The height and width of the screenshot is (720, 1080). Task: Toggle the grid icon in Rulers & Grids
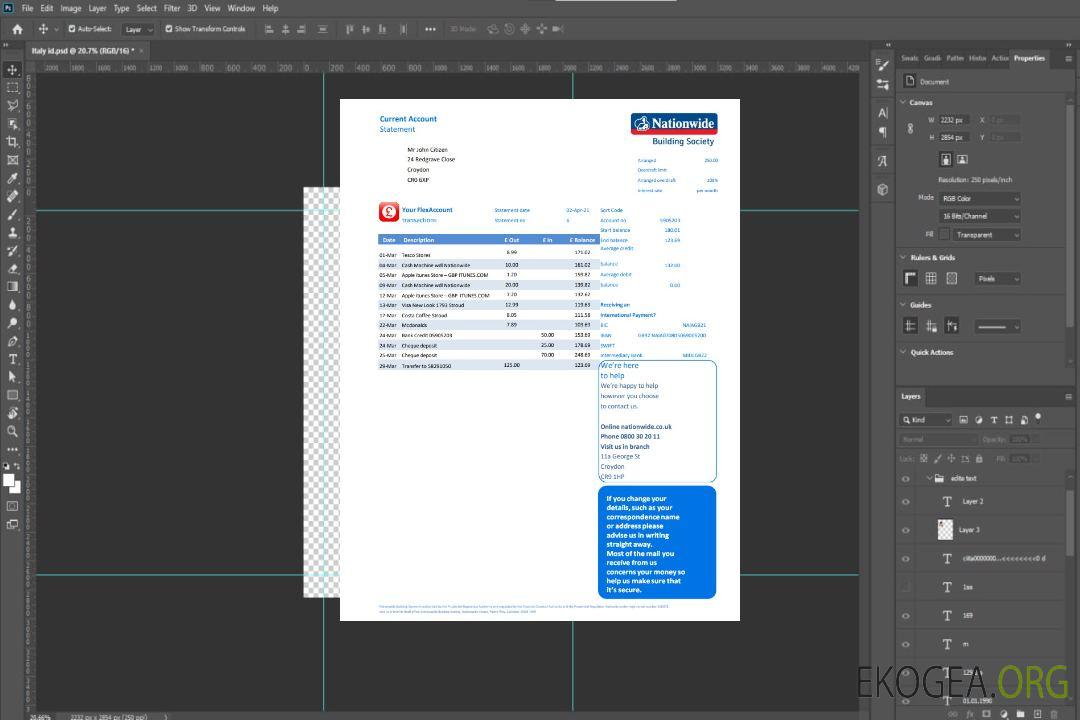coord(931,278)
